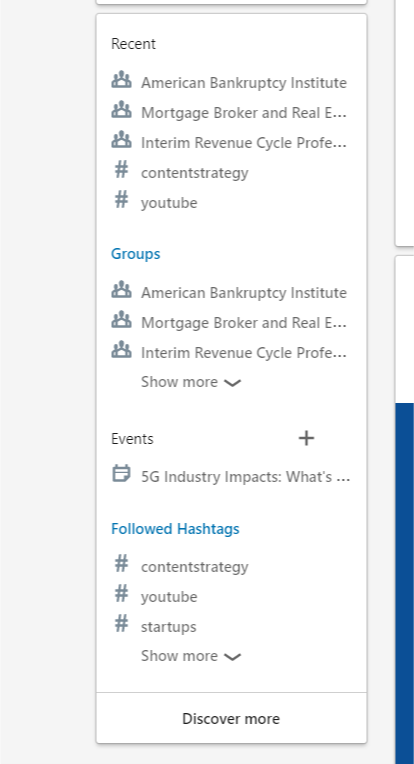414x764 pixels.
Task: Open contentstrategy under Followed Hashtags
Action: tap(195, 567)
